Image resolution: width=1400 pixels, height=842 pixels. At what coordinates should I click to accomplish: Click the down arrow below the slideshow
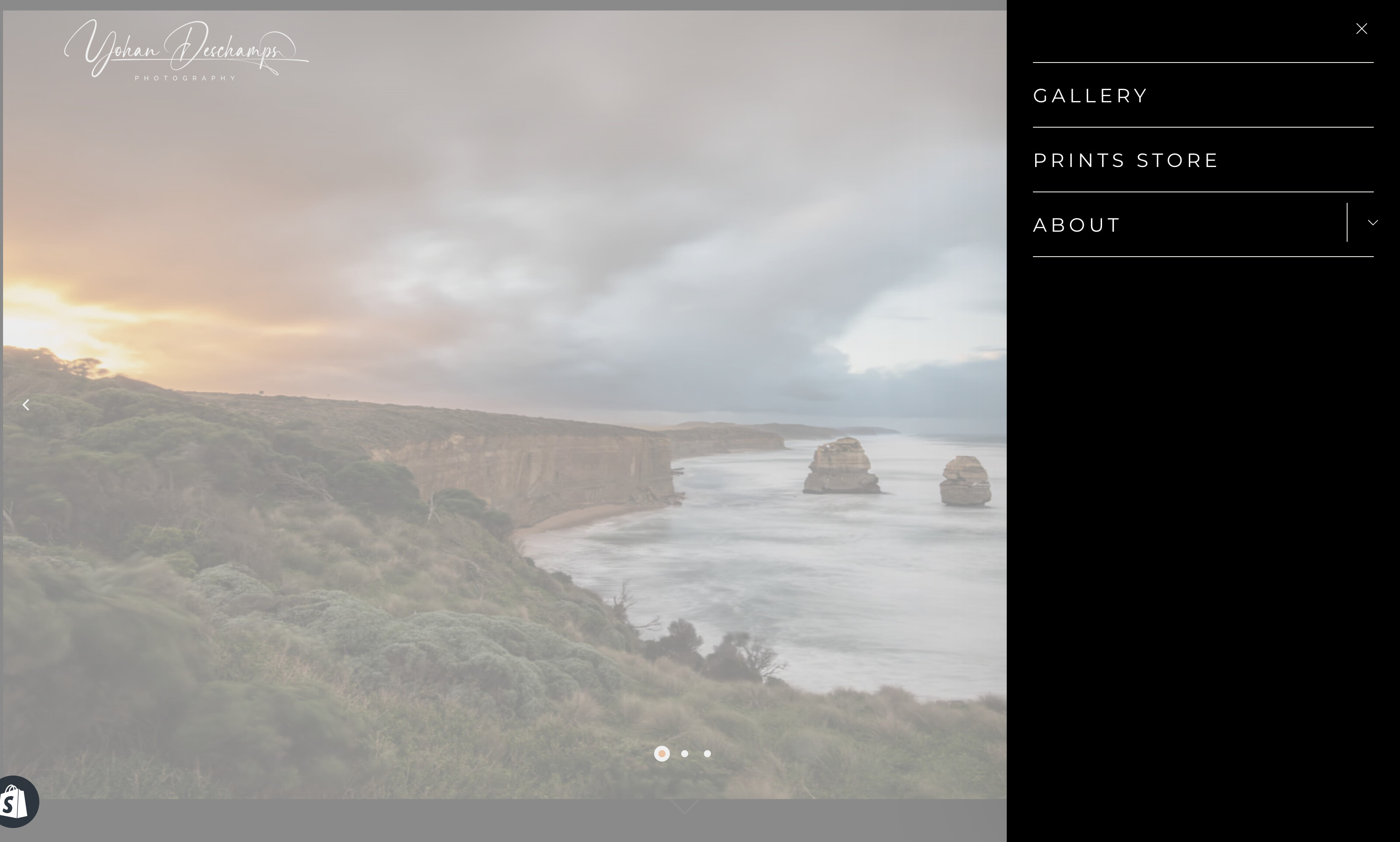click(684, 806)
